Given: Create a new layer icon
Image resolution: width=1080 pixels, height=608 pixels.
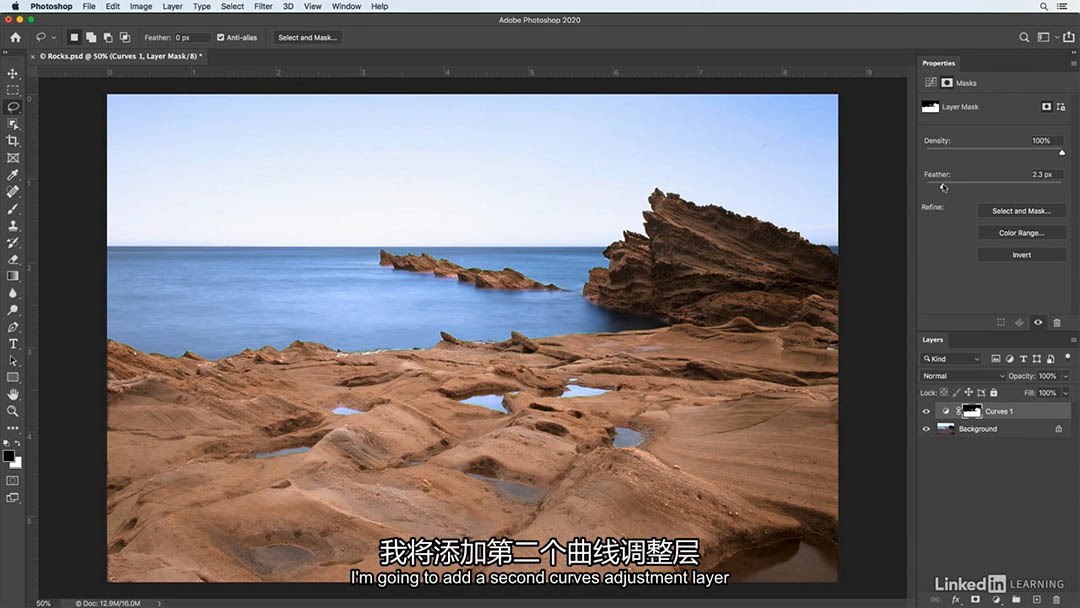Looking at the screenshot, I should pyautogui.click(x=1037, y=600).
